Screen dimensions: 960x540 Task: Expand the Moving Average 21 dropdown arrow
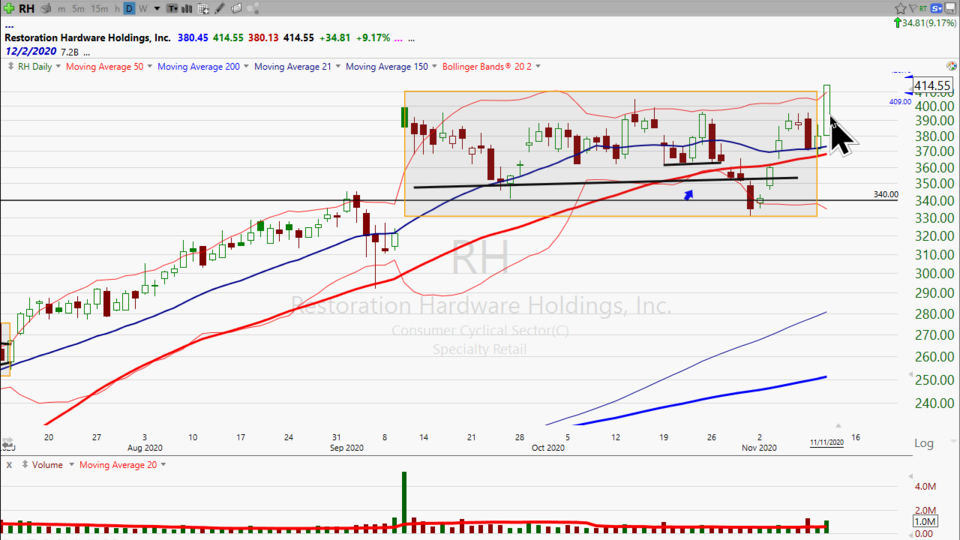tap(337, 66)
